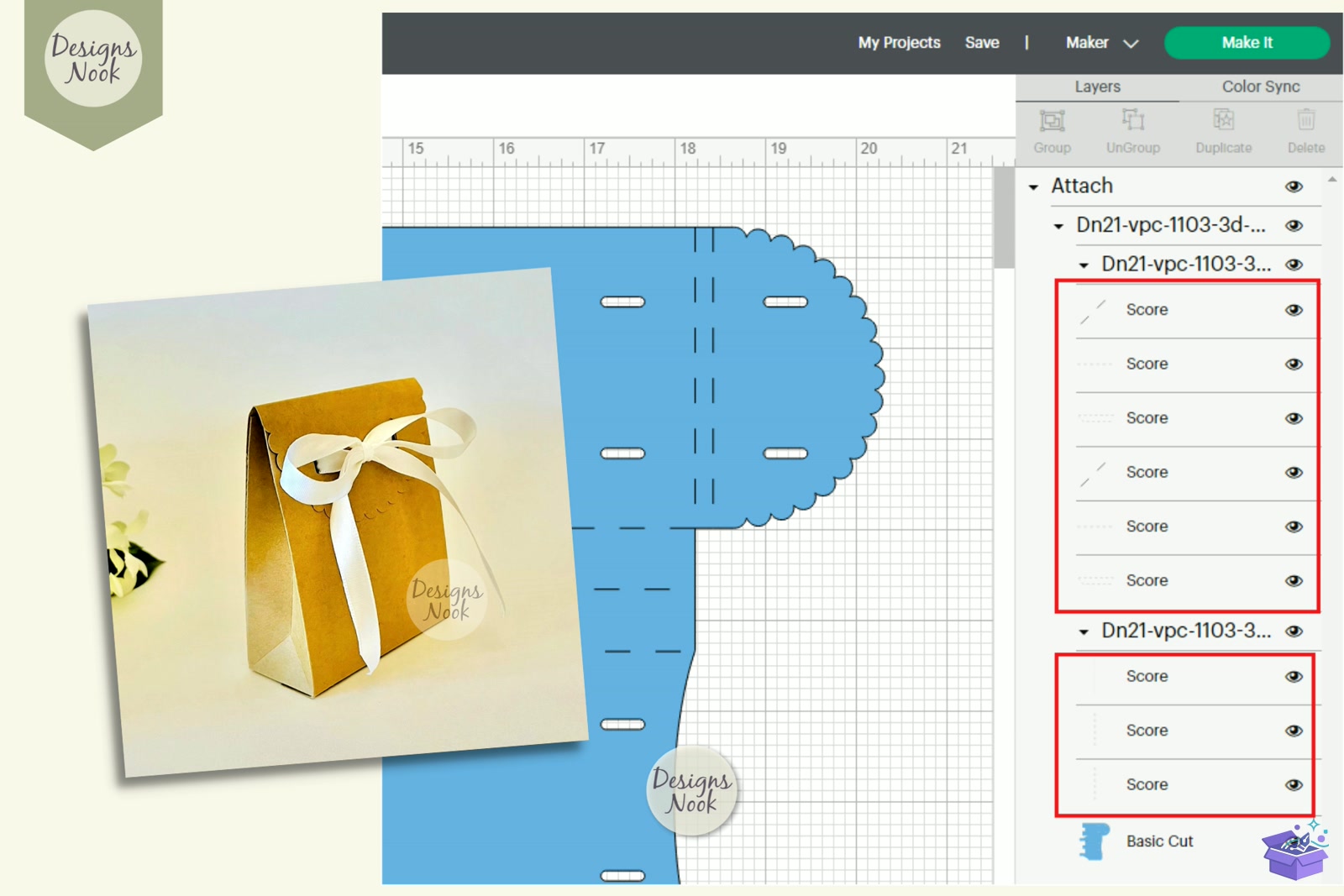Viewport: 1344px width, 896px height.
Task: Hide the sixth Score layer from the top
Action: pyautogui.click(x=1294, y=581)
